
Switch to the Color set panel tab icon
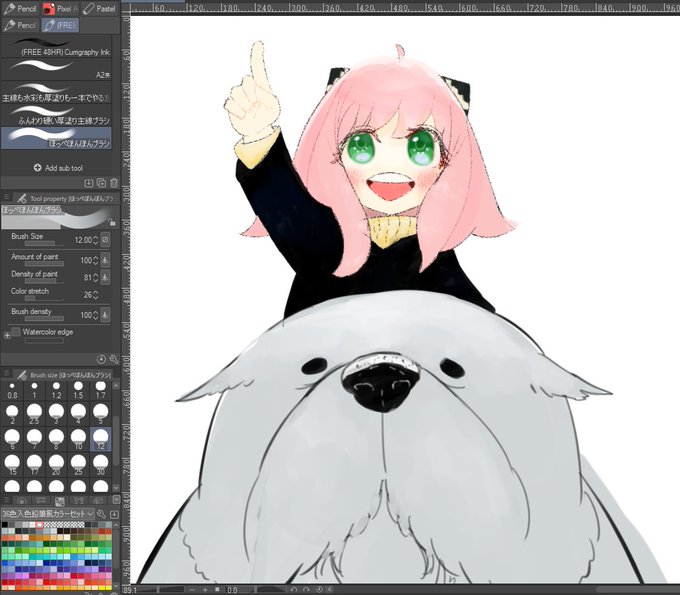click(59, 501)
